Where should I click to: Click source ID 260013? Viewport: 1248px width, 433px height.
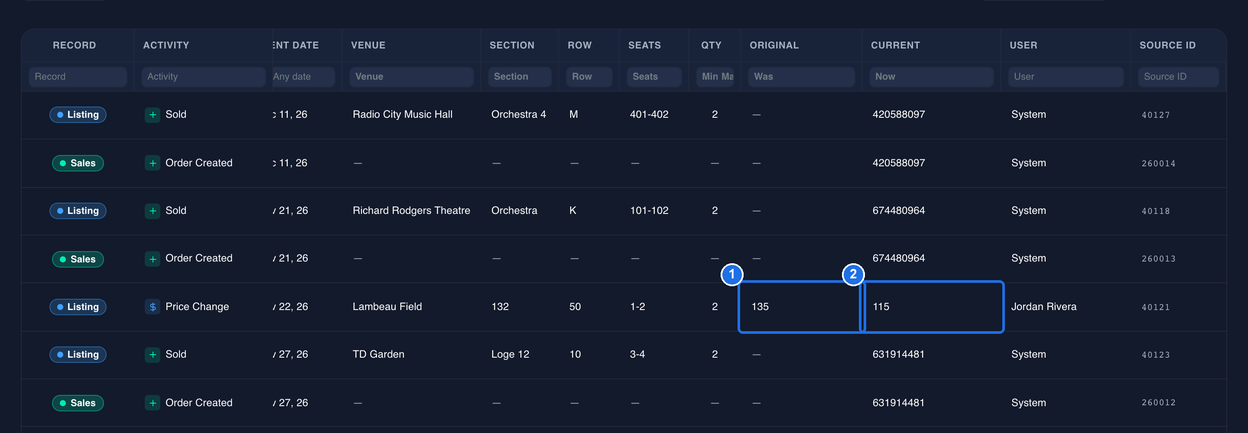point(1159,259)
